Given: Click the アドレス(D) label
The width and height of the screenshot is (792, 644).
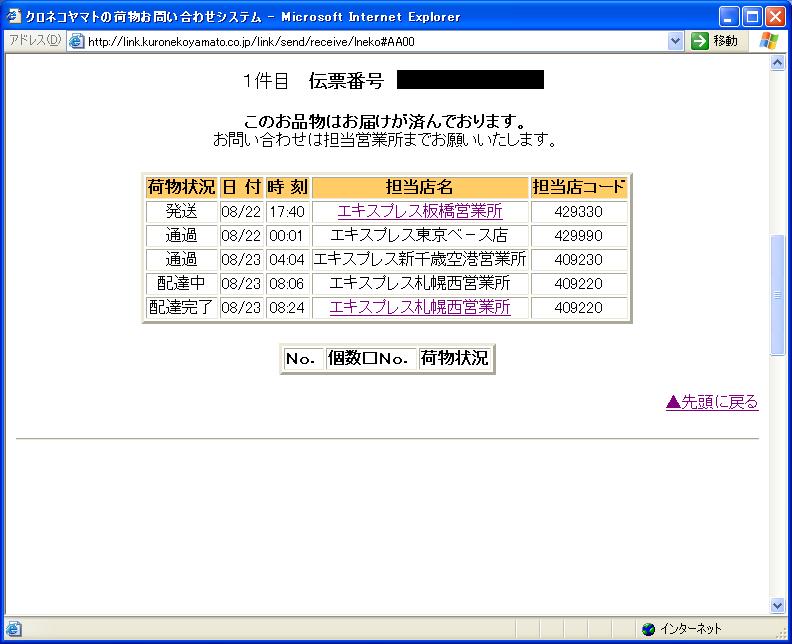Looking at the screenshot, I should (x=35, y=40).
